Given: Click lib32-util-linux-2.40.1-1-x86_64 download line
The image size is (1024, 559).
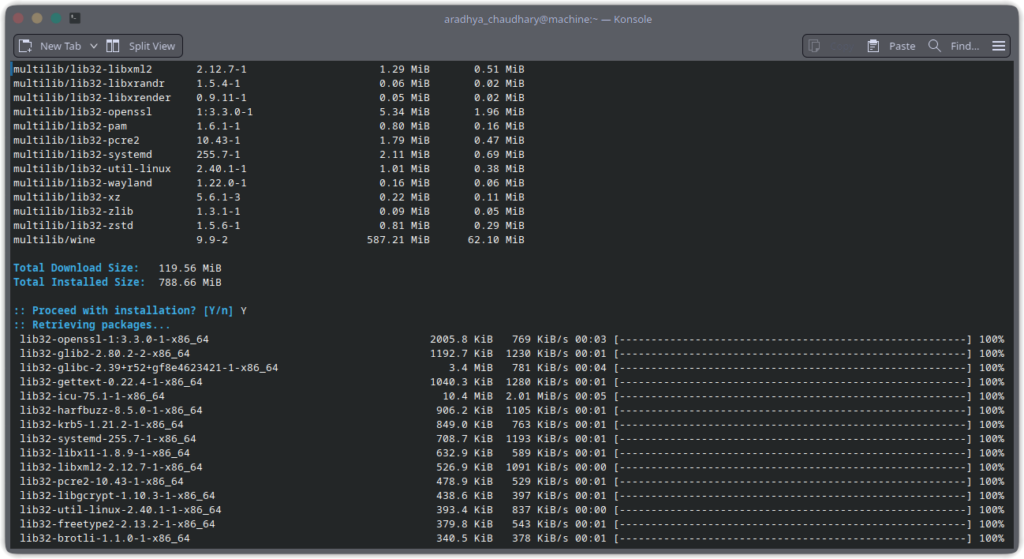Looking at the screenshot, I should 512,510.
